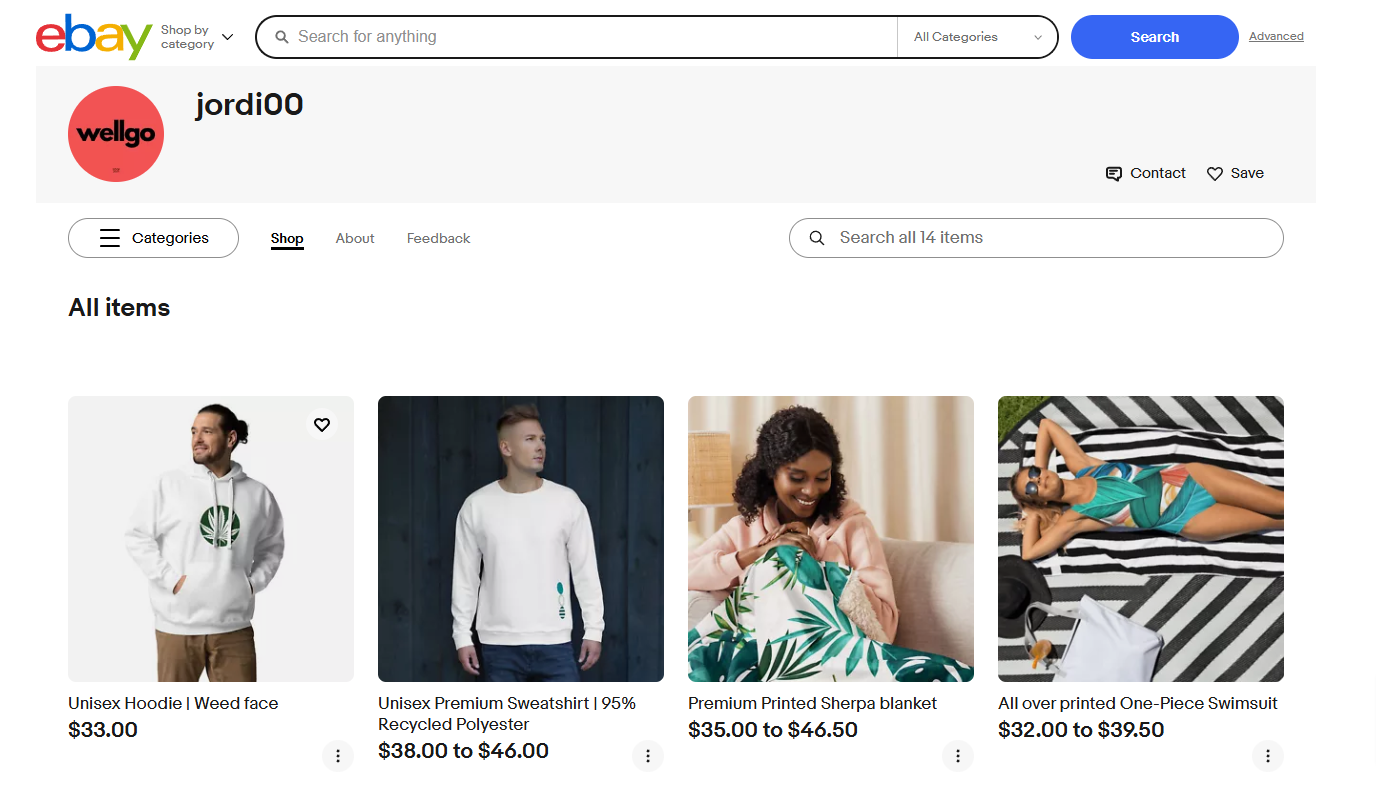Add the Unisex Hoodie to watchlist with its heart icon
This screenshot has width=1376, height=791.
[322, 425]
